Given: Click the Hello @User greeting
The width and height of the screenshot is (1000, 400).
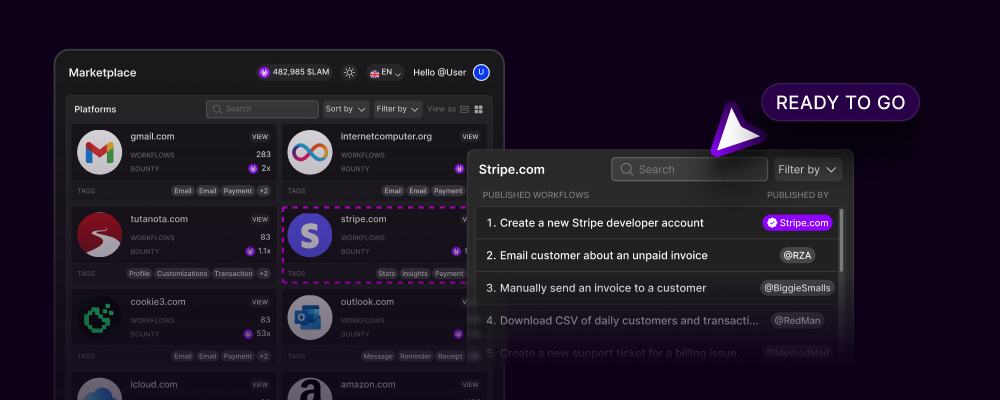Looking at the screenshot, I should [x=439, y=73].
